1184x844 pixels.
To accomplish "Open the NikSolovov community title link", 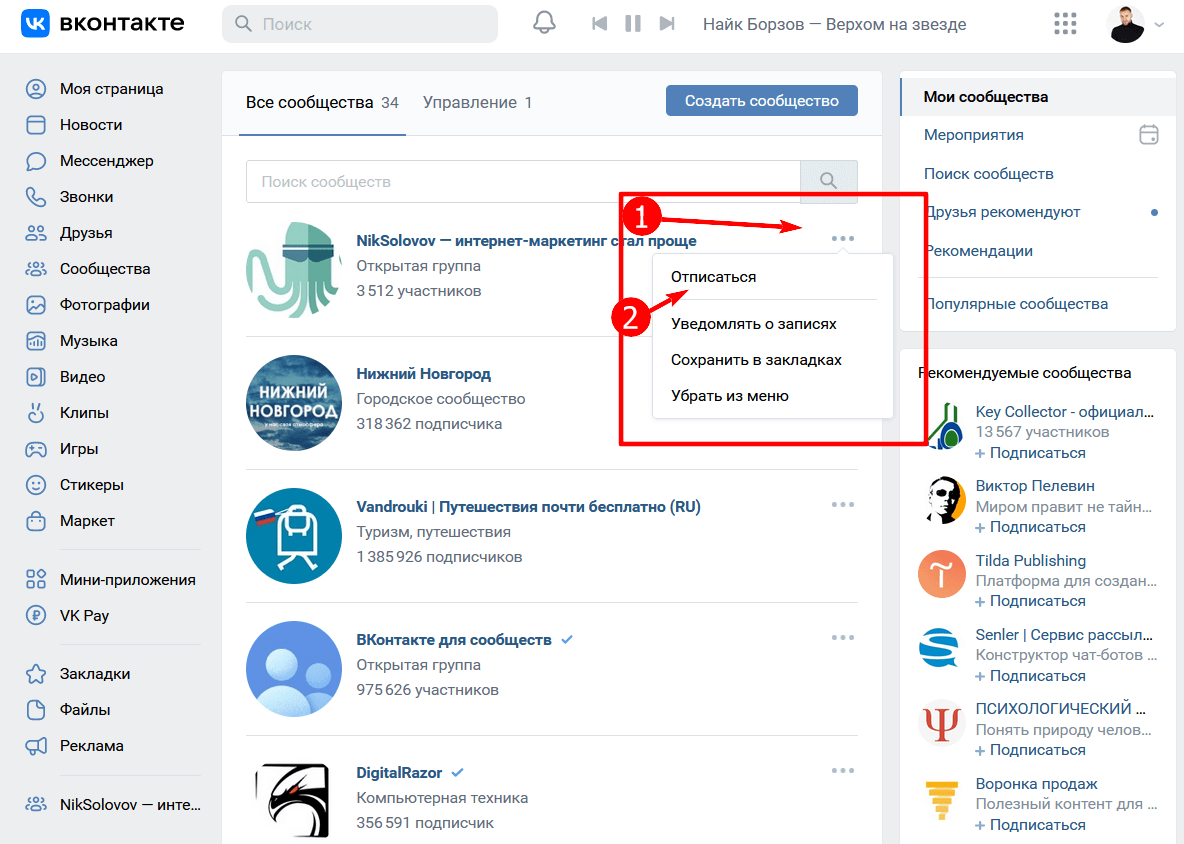I will (x=526, y=241).
